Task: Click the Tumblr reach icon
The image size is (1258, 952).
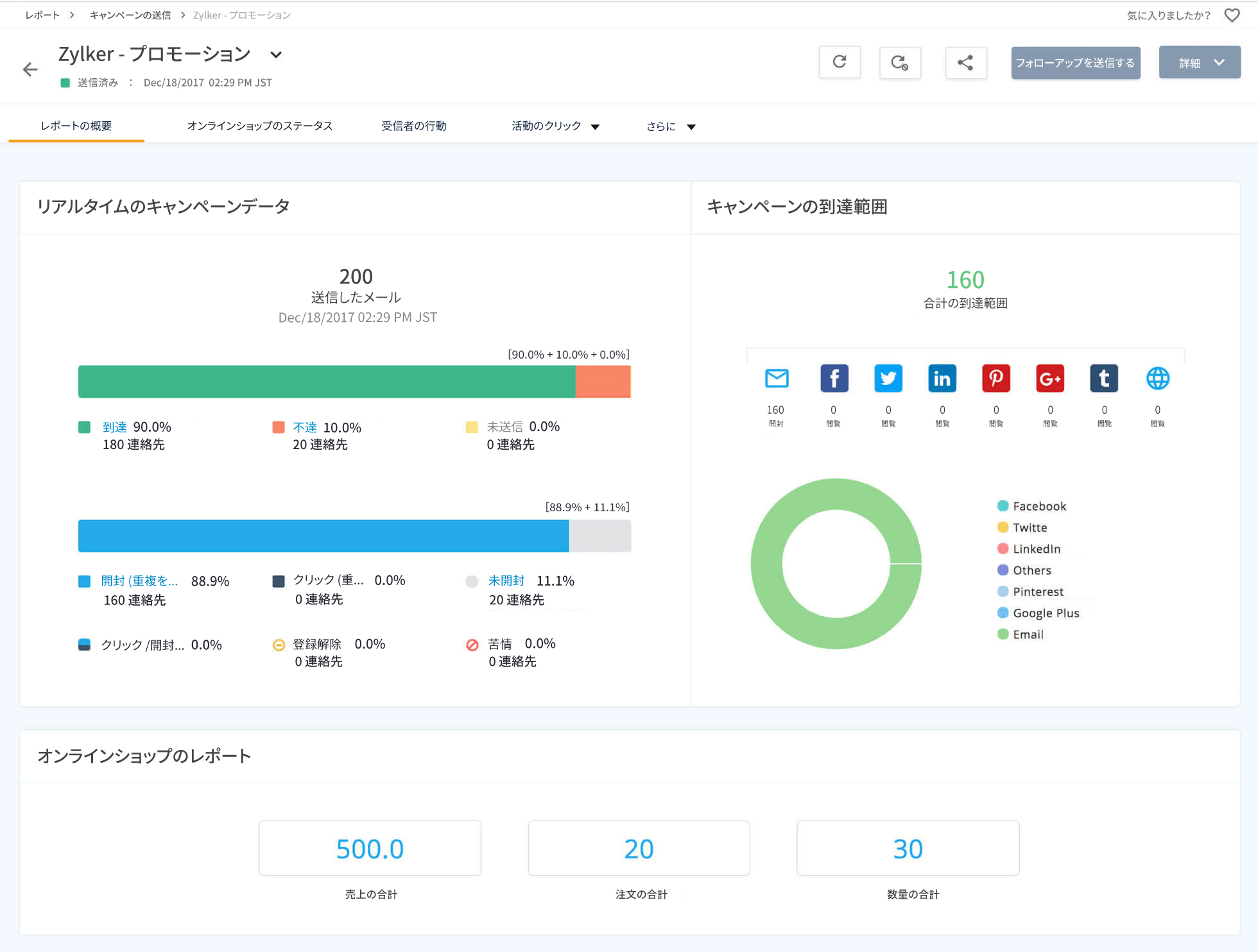Action: point(1104,378)
